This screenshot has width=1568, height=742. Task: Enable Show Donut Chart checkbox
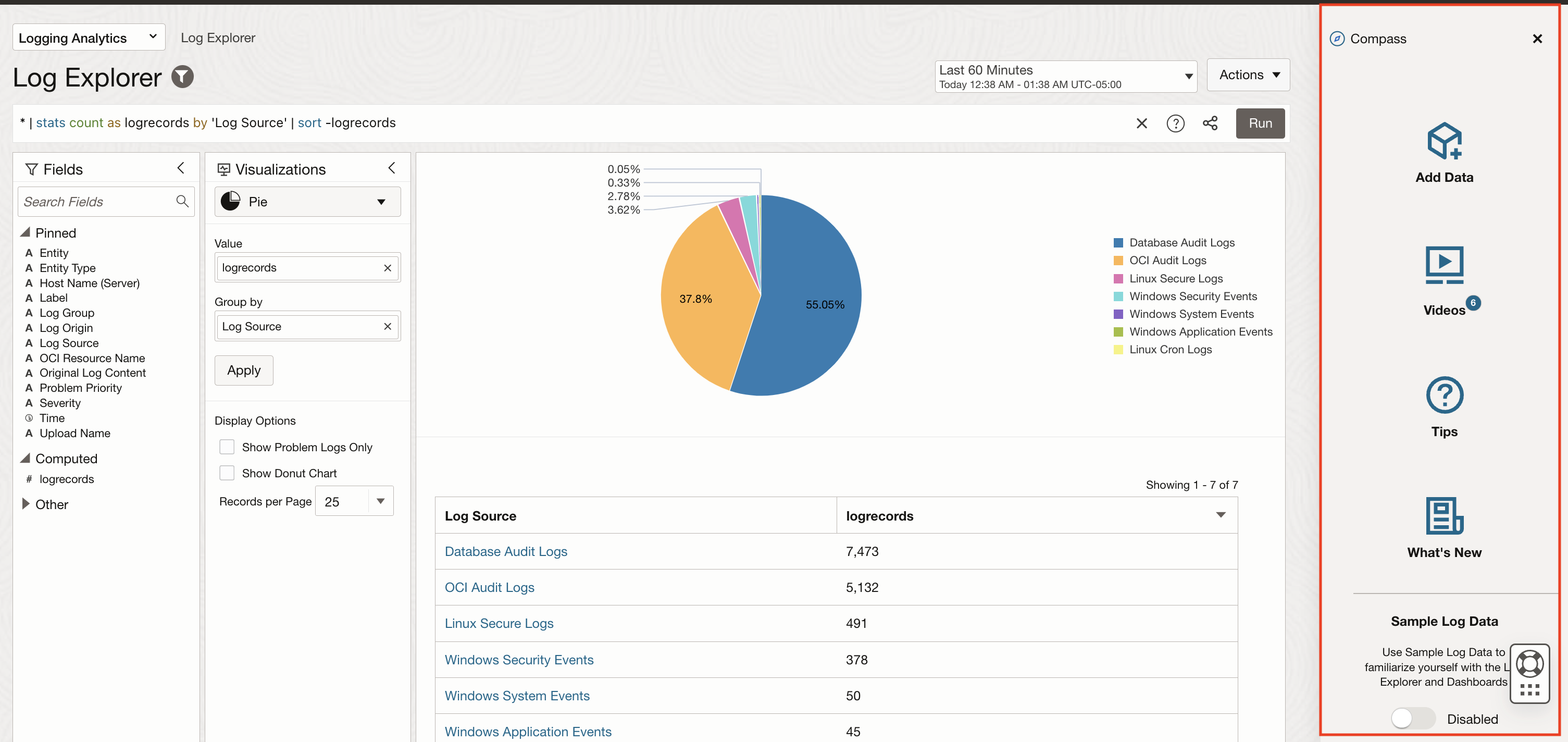[227, 474]
